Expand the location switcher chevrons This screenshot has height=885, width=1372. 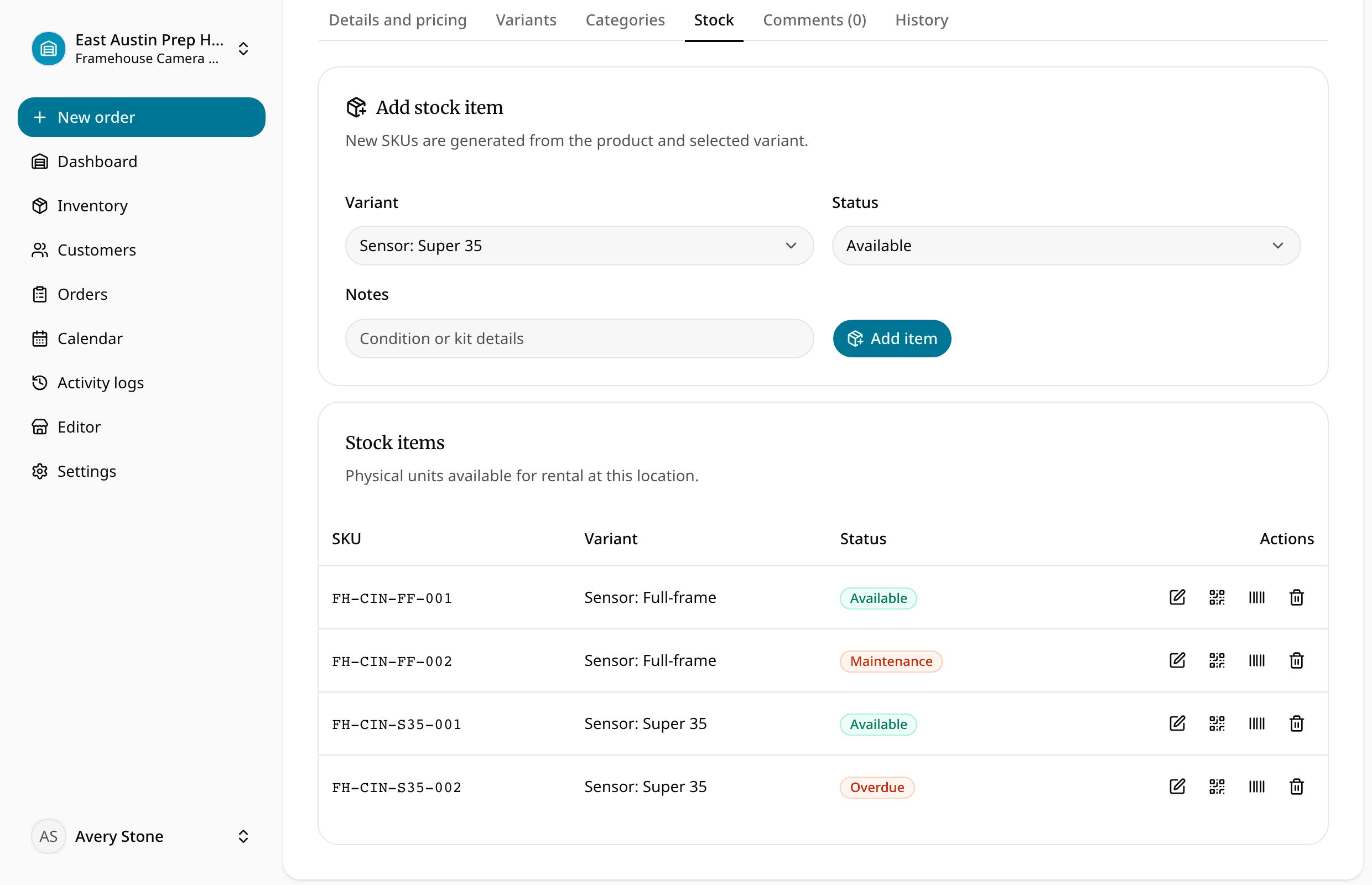coord(243,49)
